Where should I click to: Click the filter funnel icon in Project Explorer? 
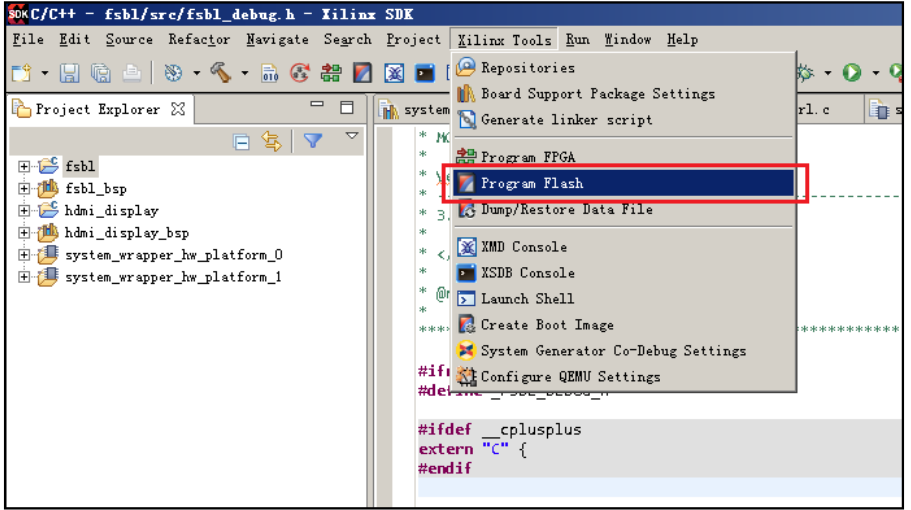pyautogui.click(x=313, y=141)
